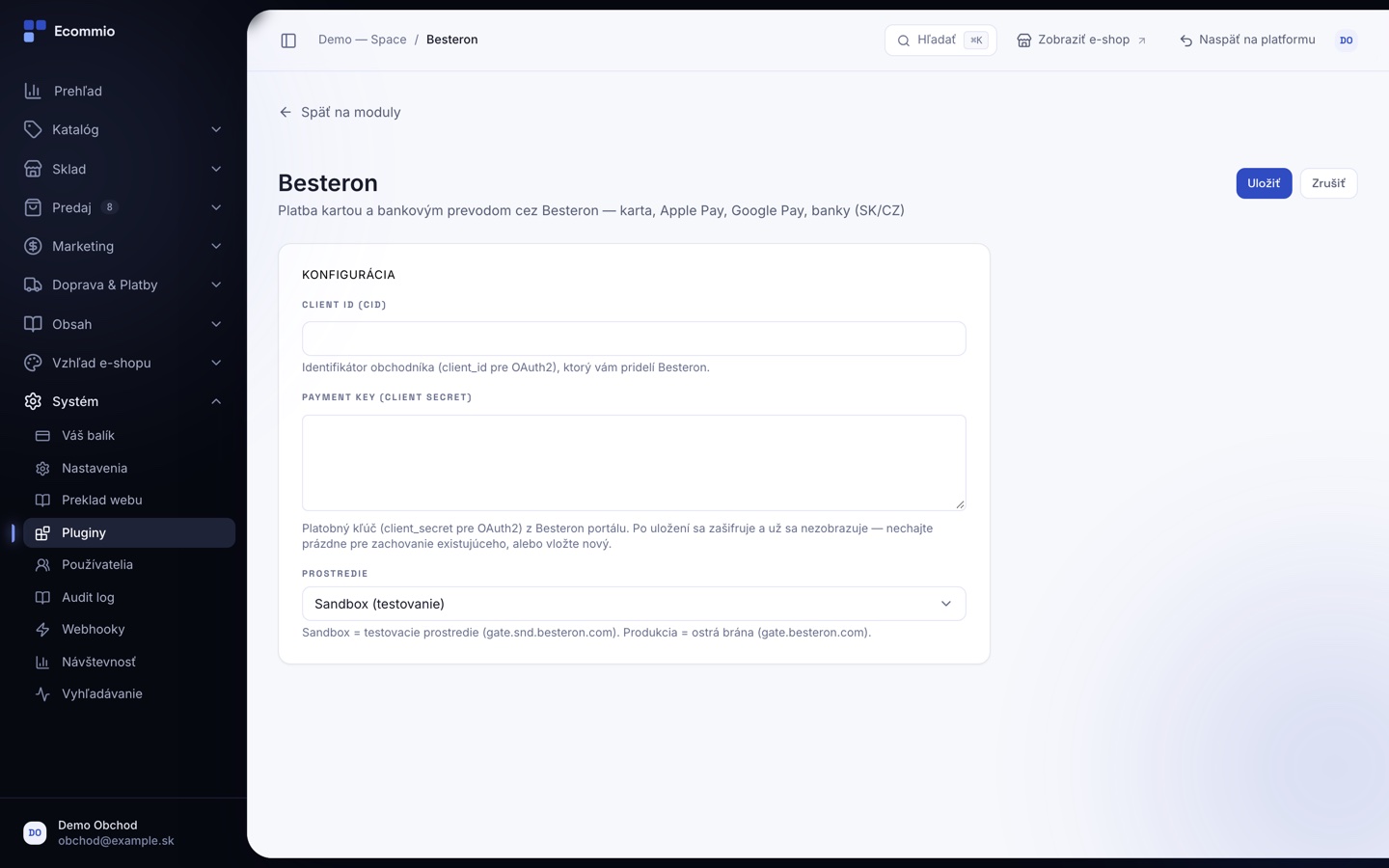Expand the Predaj menu chevron

(216, 207)
